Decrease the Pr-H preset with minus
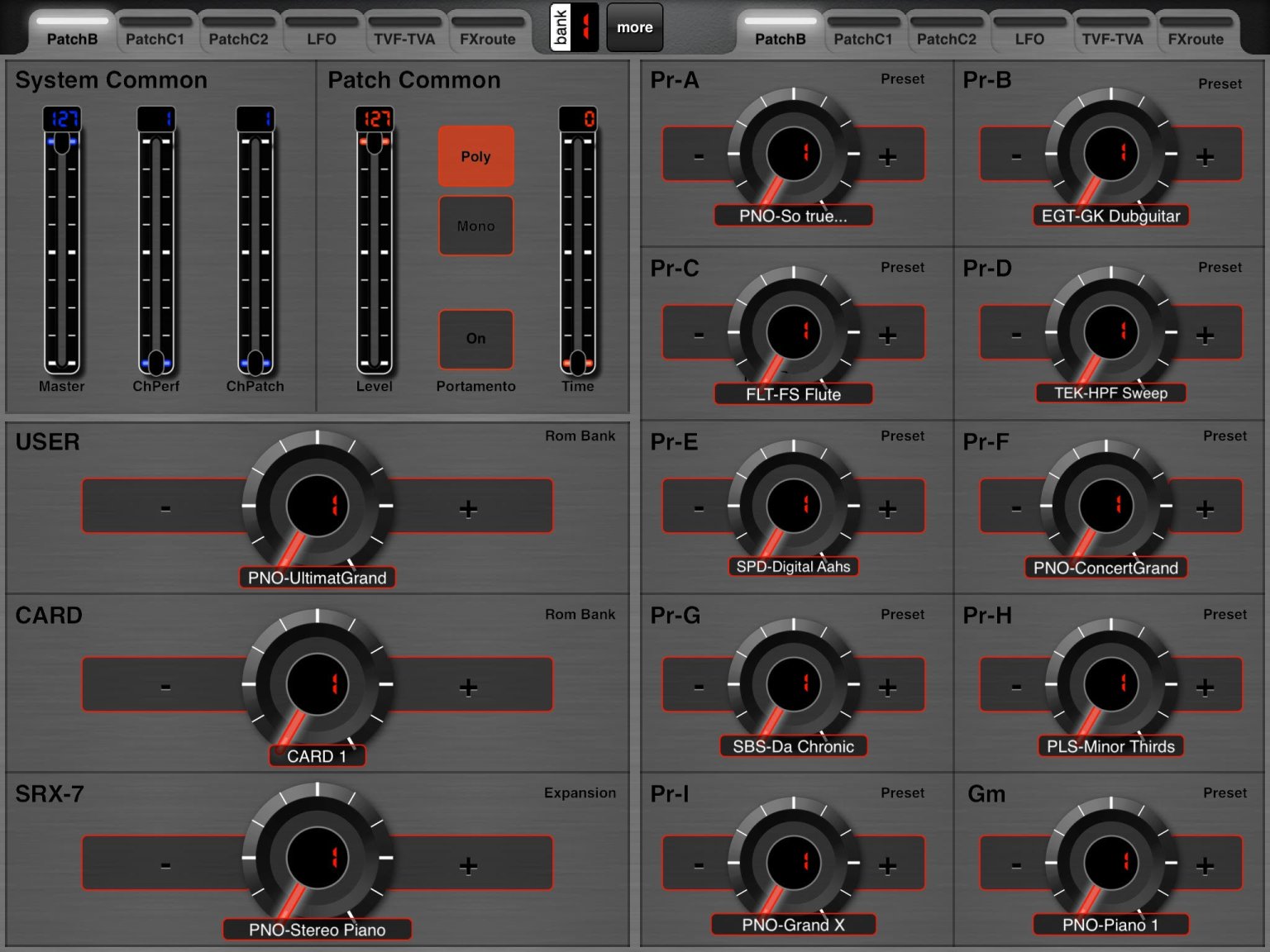1270x952 pixels. tap(1016, 685)
